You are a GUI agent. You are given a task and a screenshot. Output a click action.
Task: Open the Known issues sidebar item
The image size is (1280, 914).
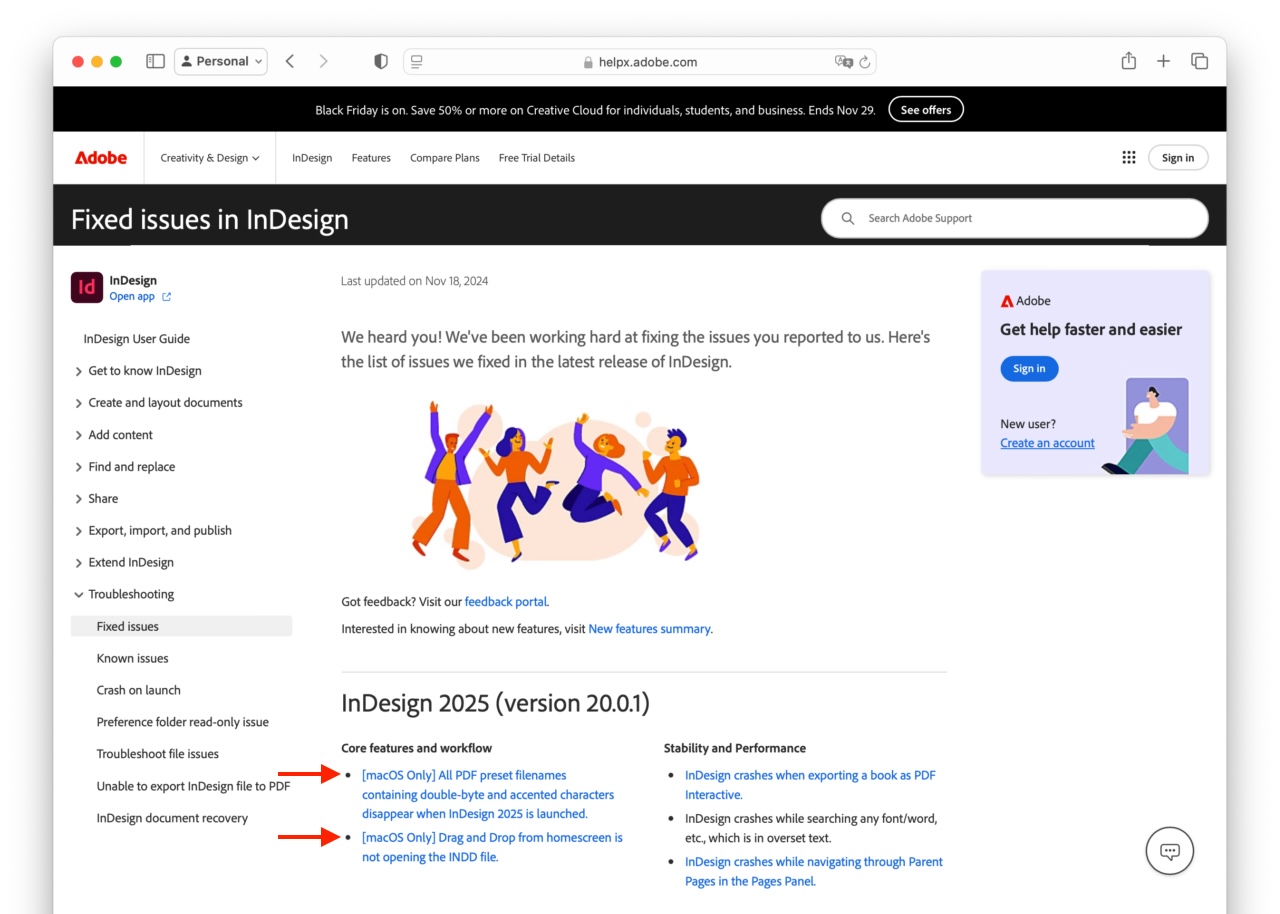[133, 658]
